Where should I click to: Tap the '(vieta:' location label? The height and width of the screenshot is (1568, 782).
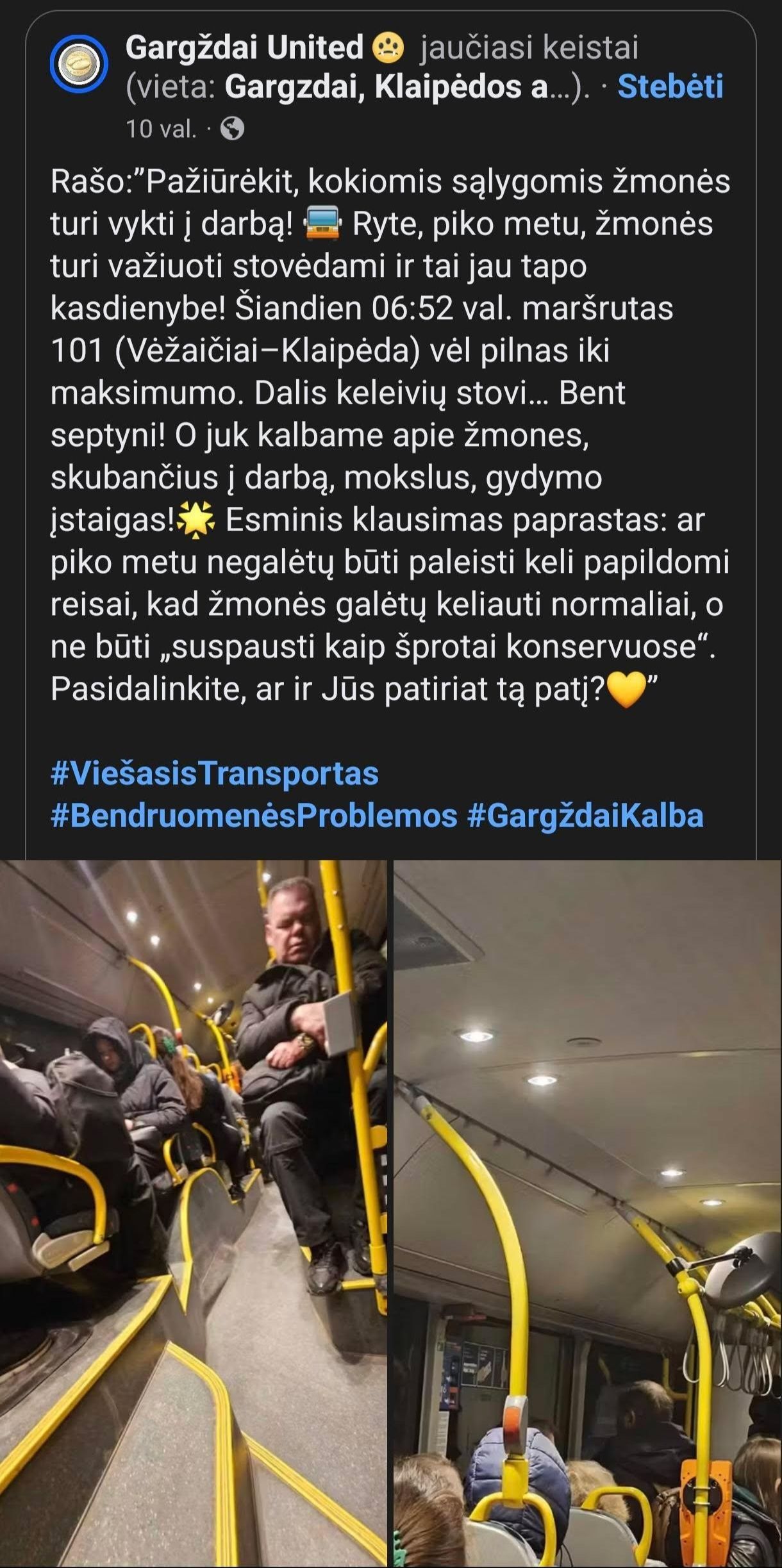(171, 87)
